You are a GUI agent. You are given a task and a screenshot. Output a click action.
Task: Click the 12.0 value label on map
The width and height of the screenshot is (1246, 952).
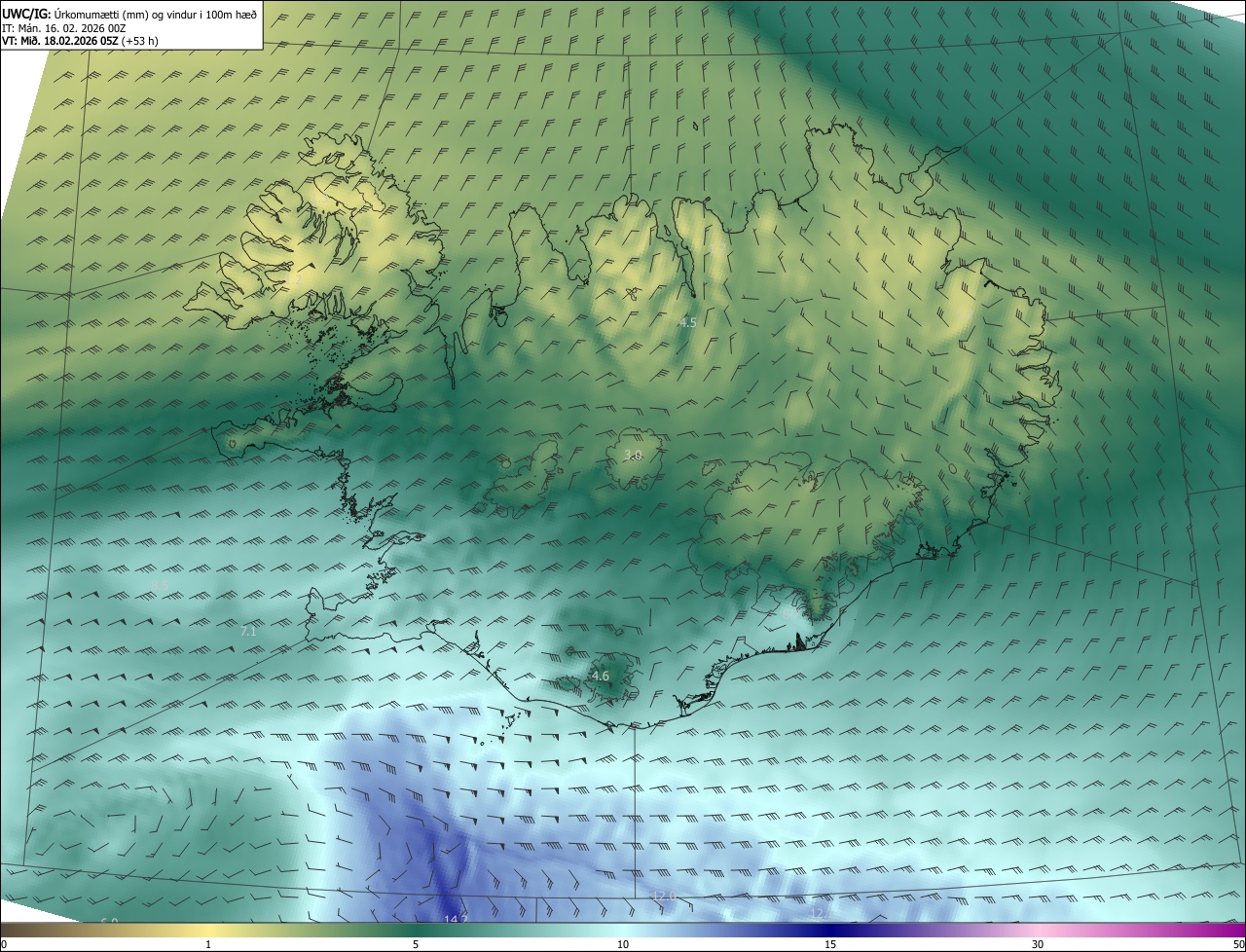point(664,896)
